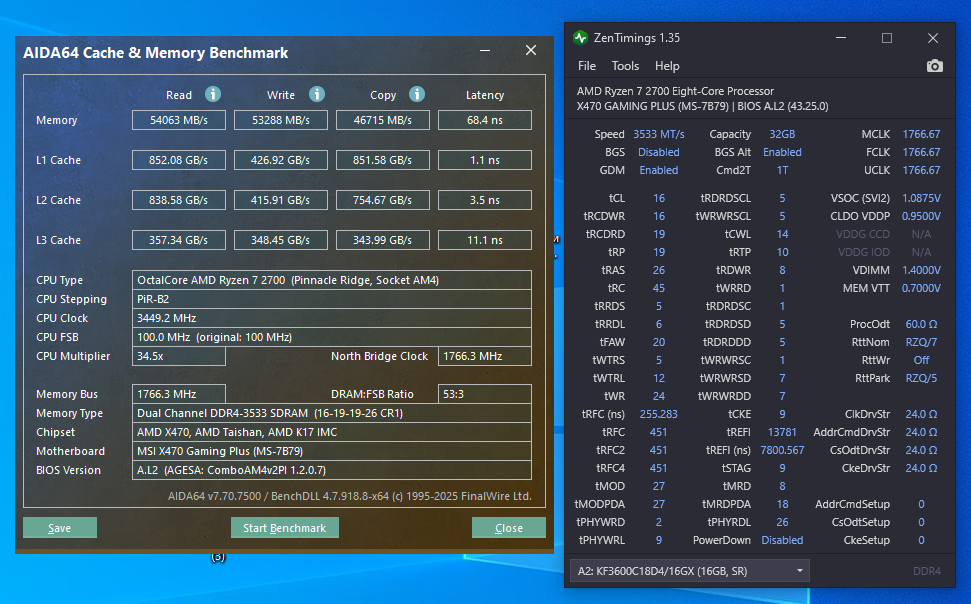
Task: Click the AIDA64 version footer text
Action: pyautogui.click(x=349, y=496)
